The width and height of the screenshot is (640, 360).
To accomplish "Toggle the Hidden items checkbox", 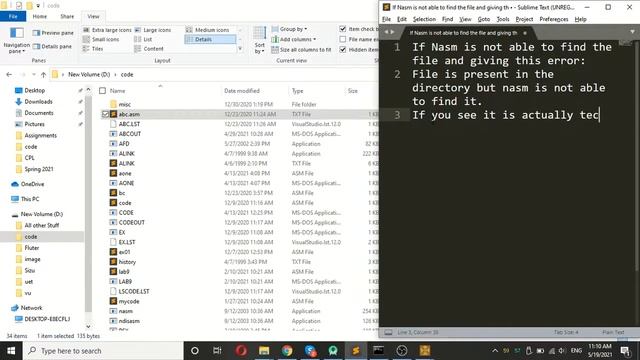I will [343, 49].
